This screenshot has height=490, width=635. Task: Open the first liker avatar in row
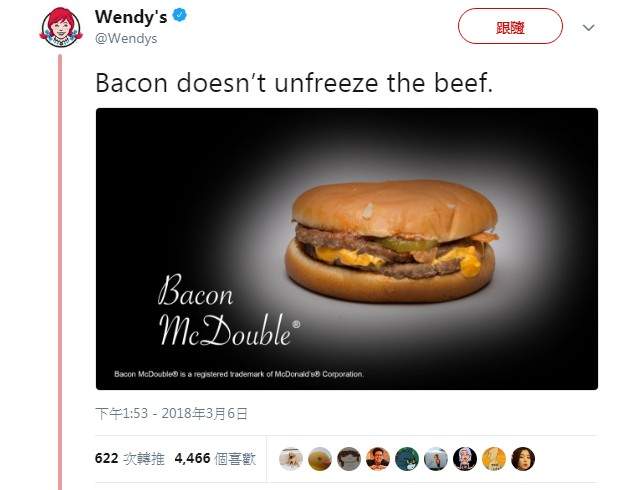291,459
